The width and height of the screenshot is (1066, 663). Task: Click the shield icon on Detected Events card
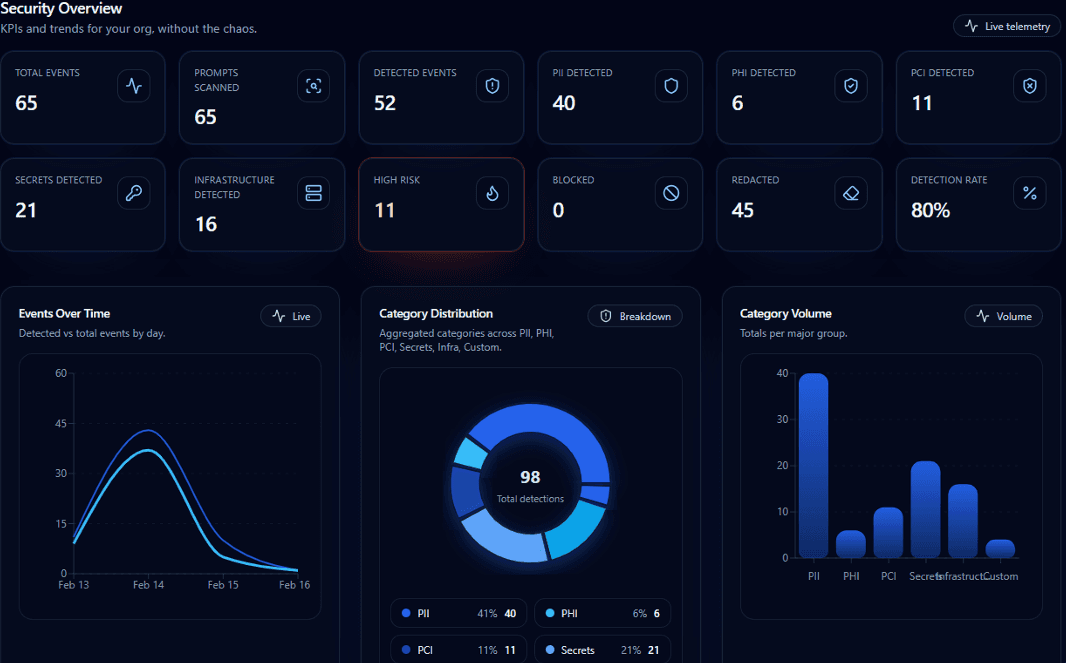492,86
